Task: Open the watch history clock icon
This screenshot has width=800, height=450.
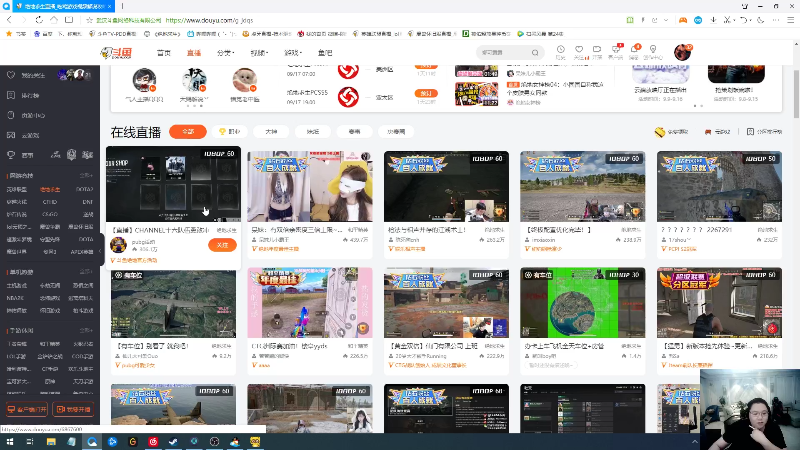Action: click(x=560, y=49)
